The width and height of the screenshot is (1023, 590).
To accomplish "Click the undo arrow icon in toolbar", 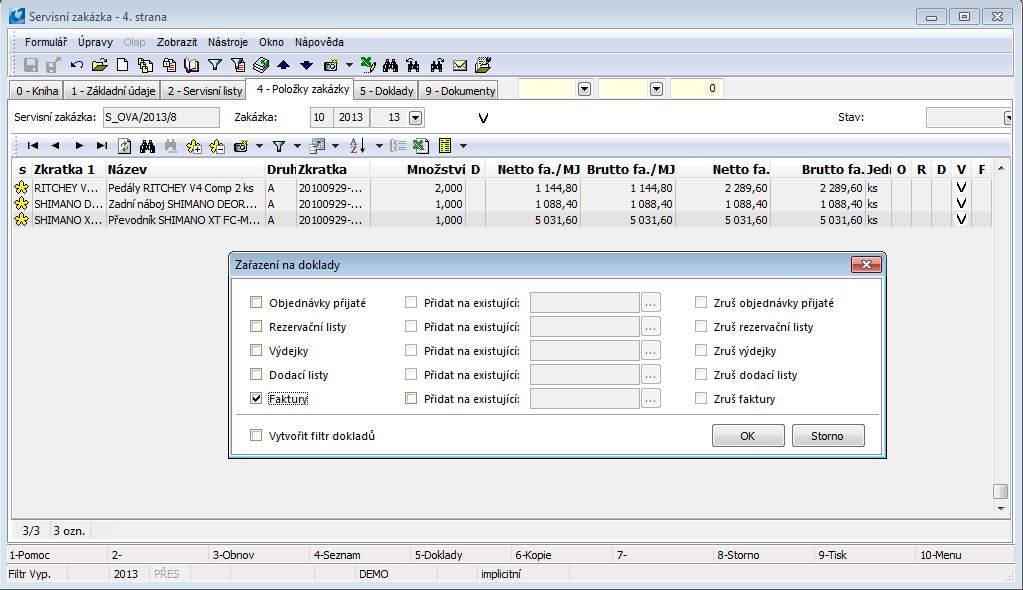I will [x=77, y=65].
